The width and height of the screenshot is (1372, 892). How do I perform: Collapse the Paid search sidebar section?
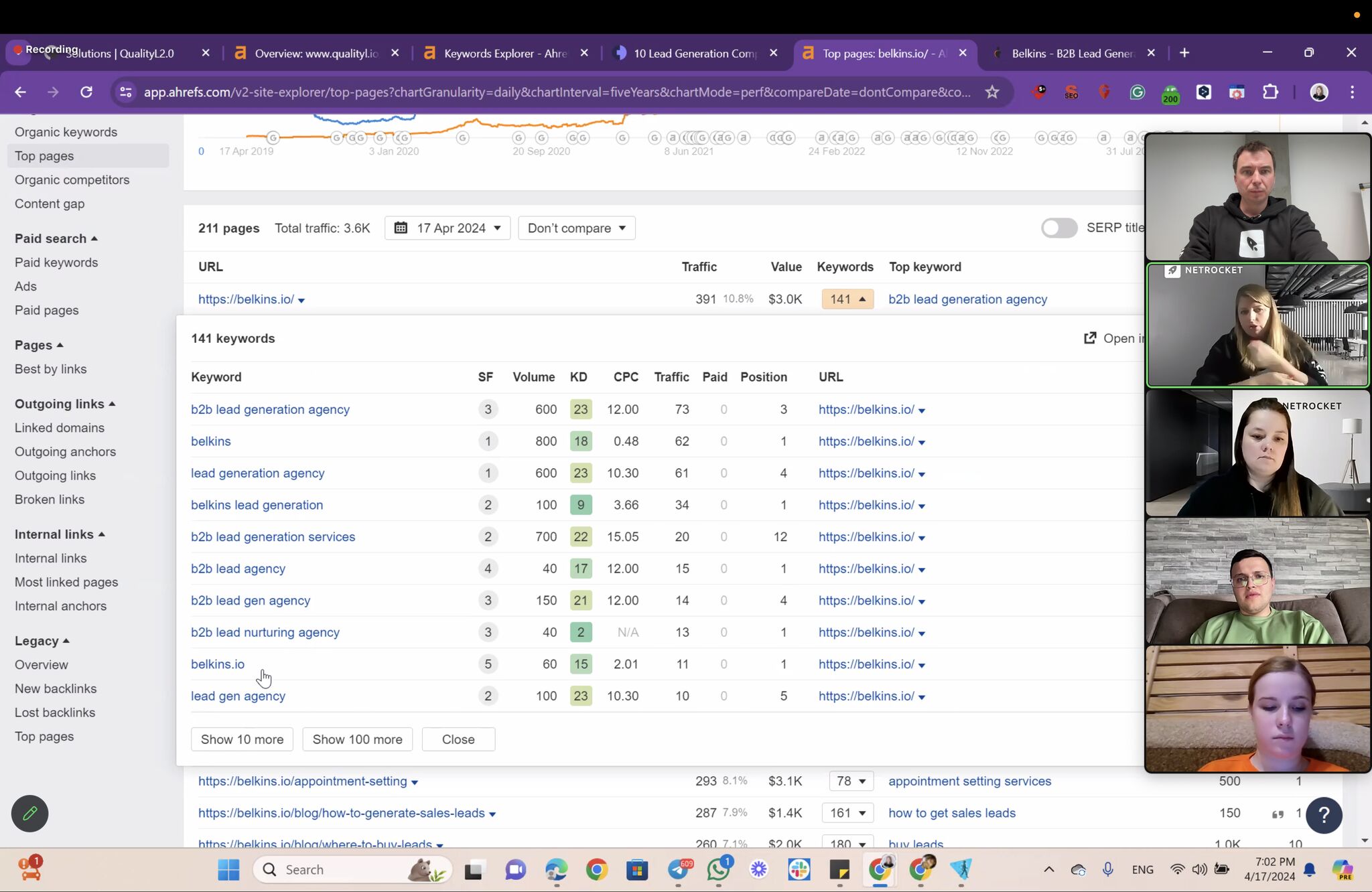[56, 238]
